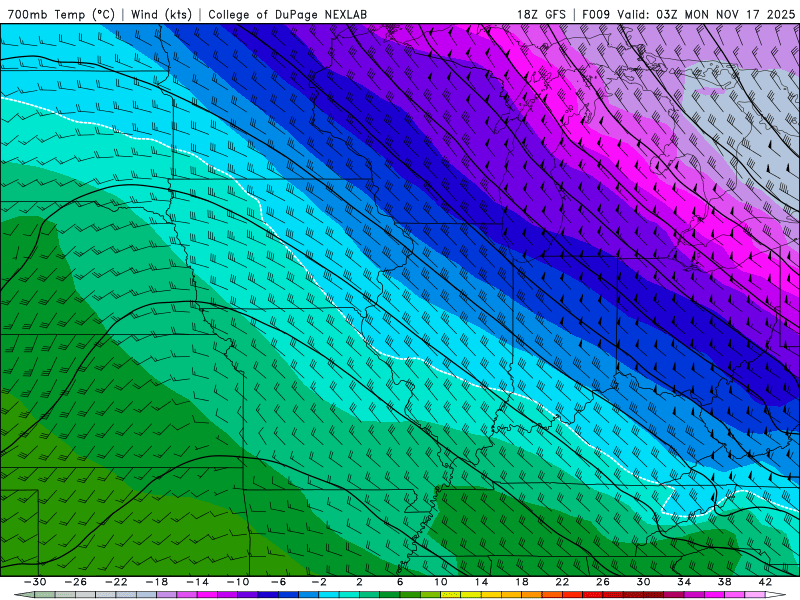Click the '700mb Temp (°C)' title text
The image size is (800, 600).
(x=61, y=14)
